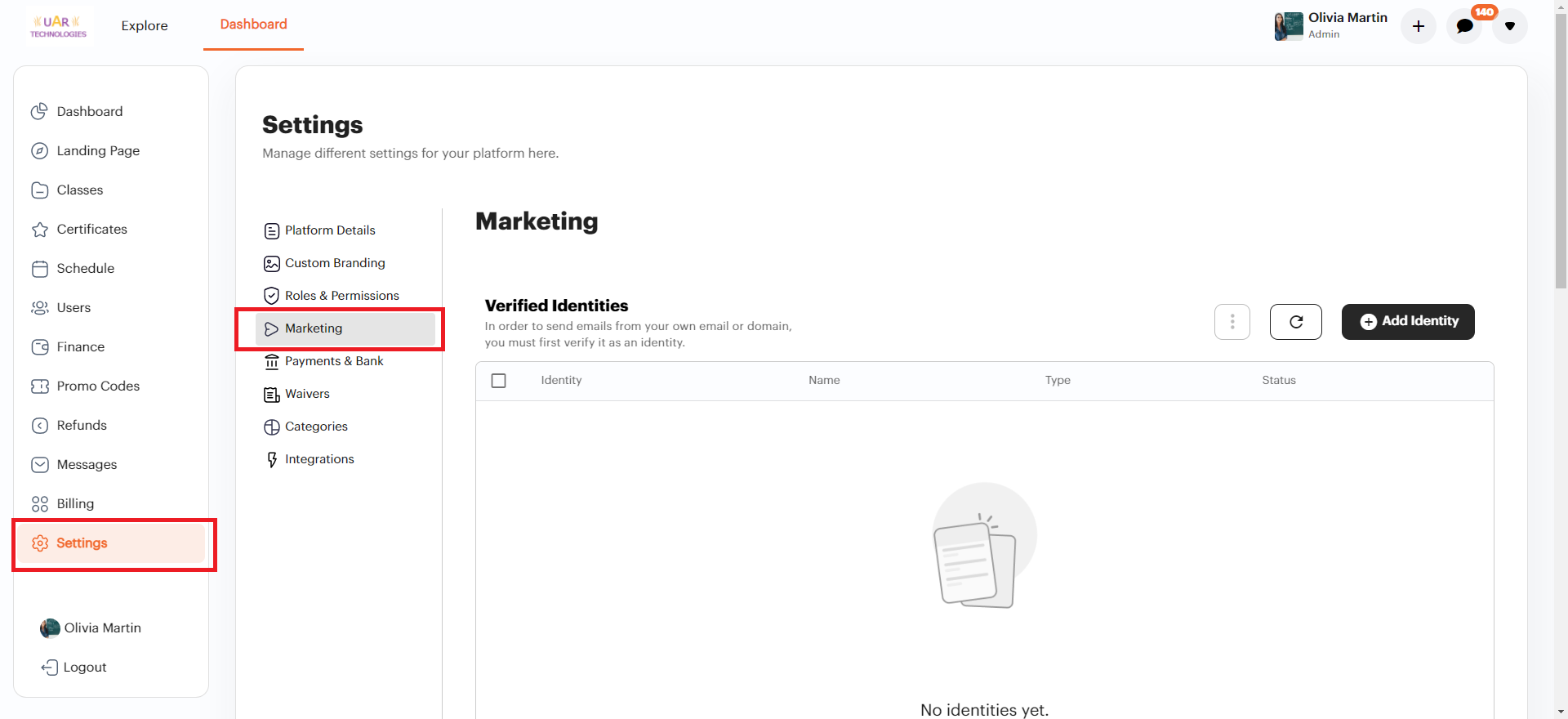Open Categories settings
The height and width of the screenshot is (719, 1568).
point(316,426)
